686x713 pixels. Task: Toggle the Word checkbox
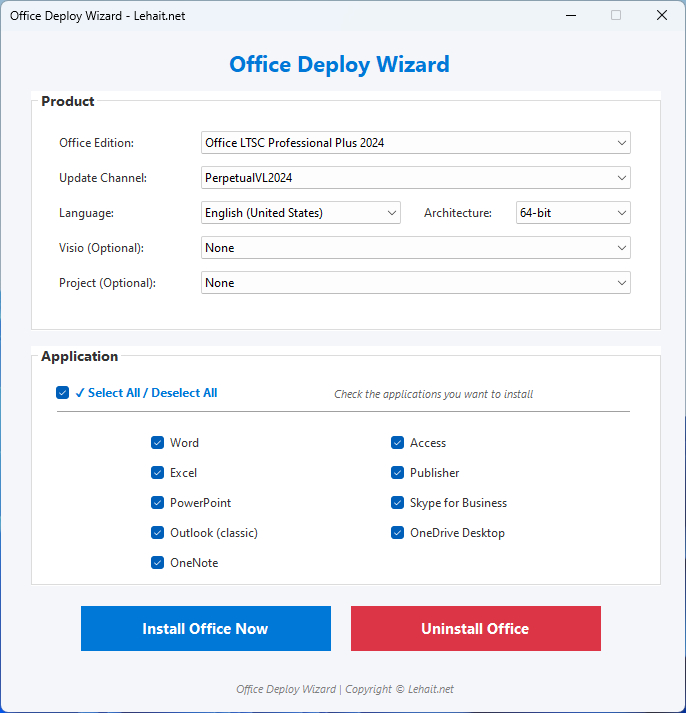[x=157, y=442]
